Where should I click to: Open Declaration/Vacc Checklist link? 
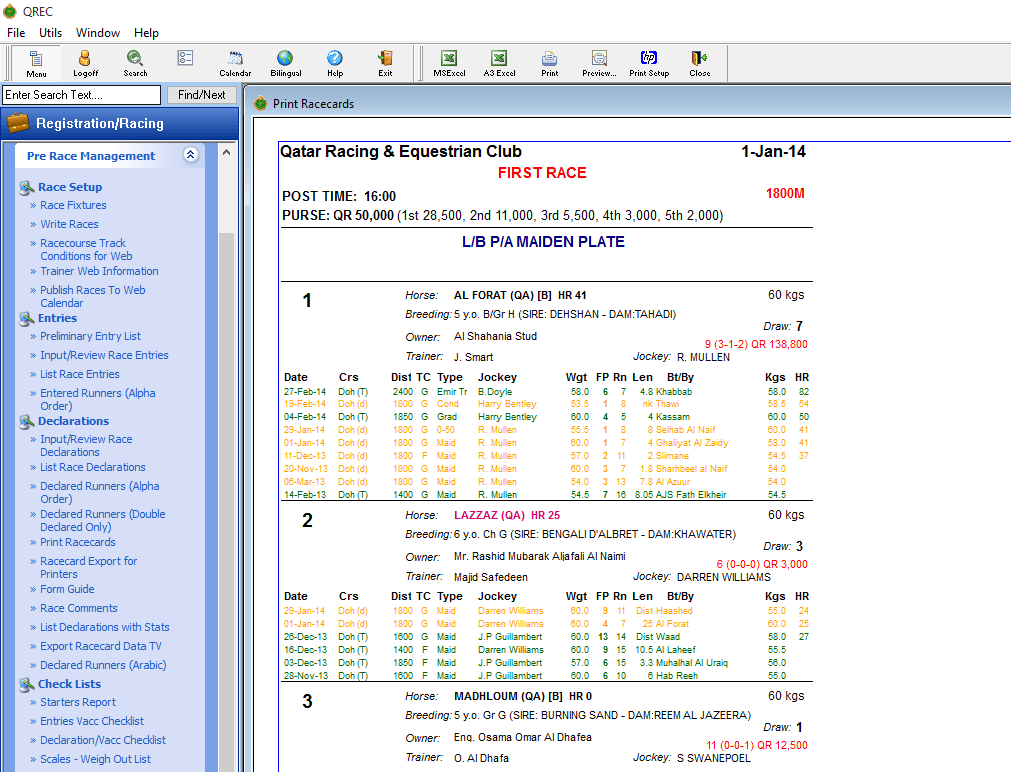coord(103,740)
